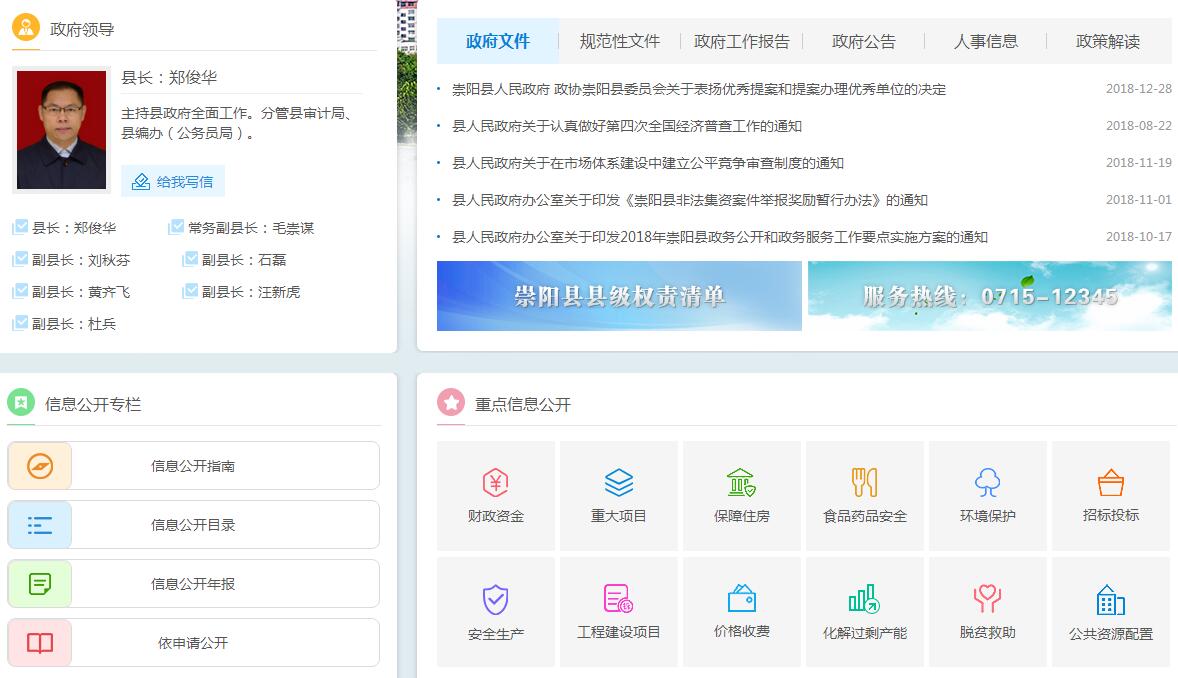
Task: Open notice on 第四次全国经济普查工作
Action: click(x=627, y=126)
